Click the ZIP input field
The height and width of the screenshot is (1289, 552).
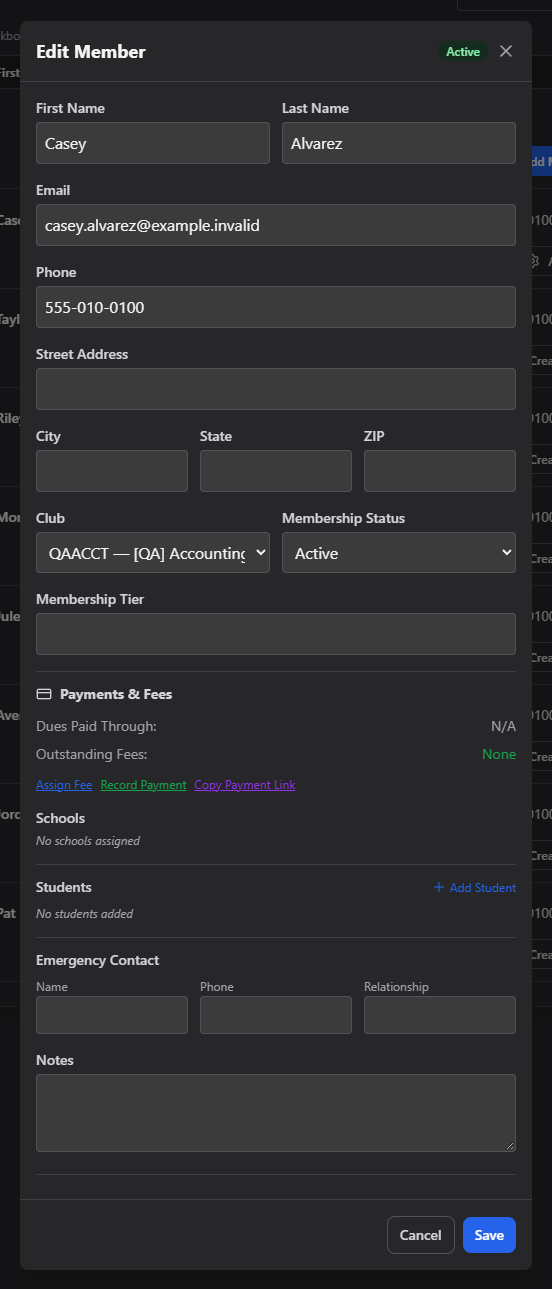click(x=440, y=471)
